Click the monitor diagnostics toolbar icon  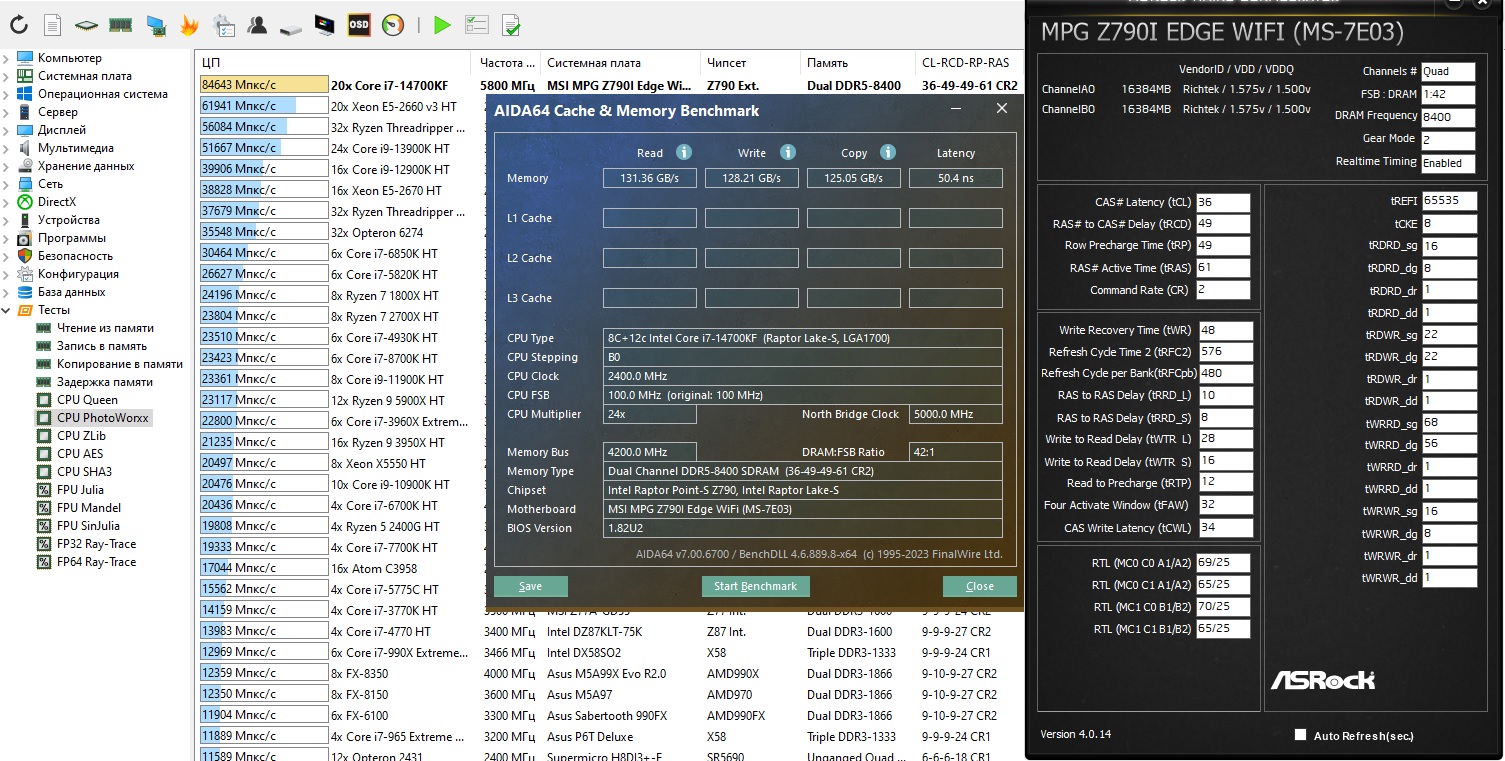pyautogui.click(x=325, y=25)
